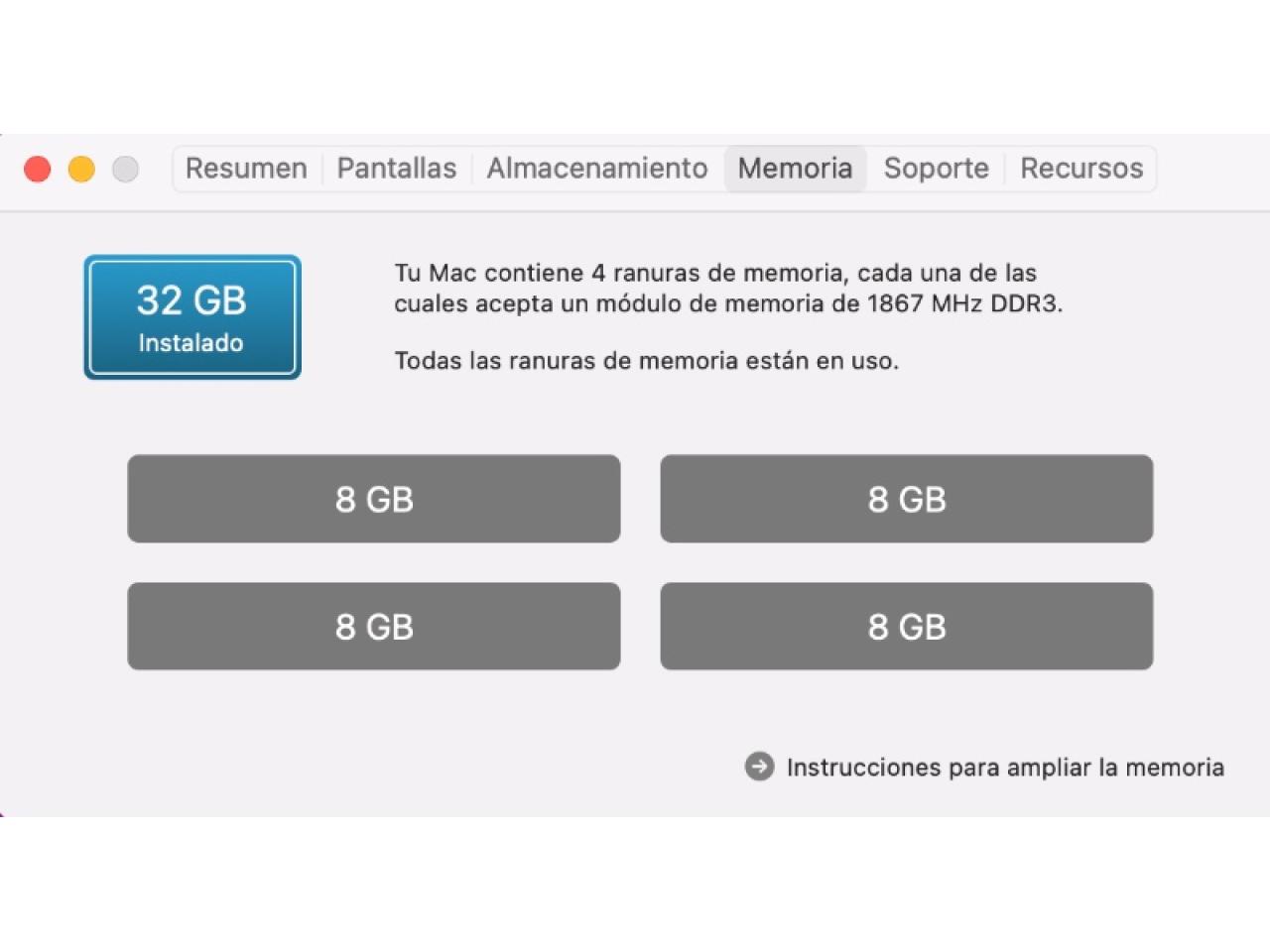Click the bottom-right 8 GB memory slot

click(906, 627)
